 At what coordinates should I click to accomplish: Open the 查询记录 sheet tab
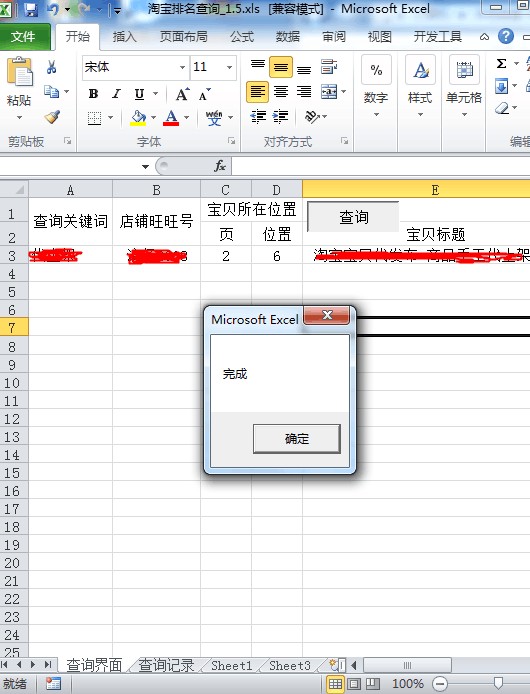click(x=166, y=665)
